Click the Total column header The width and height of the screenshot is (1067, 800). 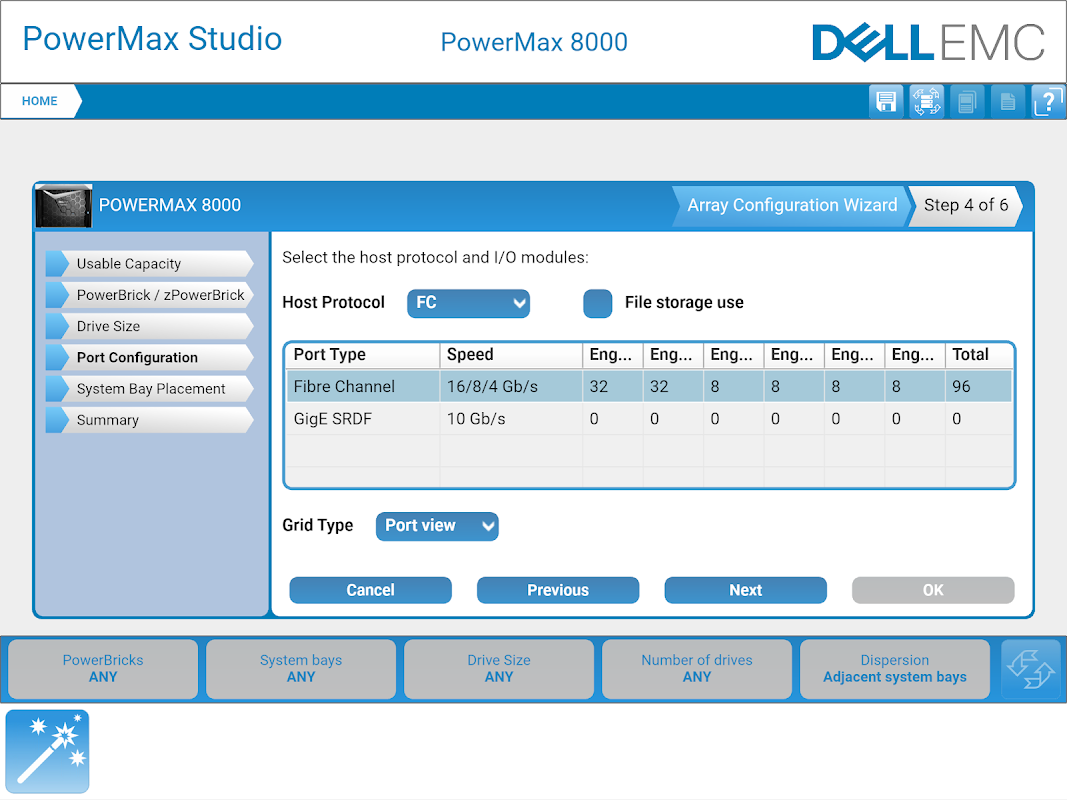point(979,355)
